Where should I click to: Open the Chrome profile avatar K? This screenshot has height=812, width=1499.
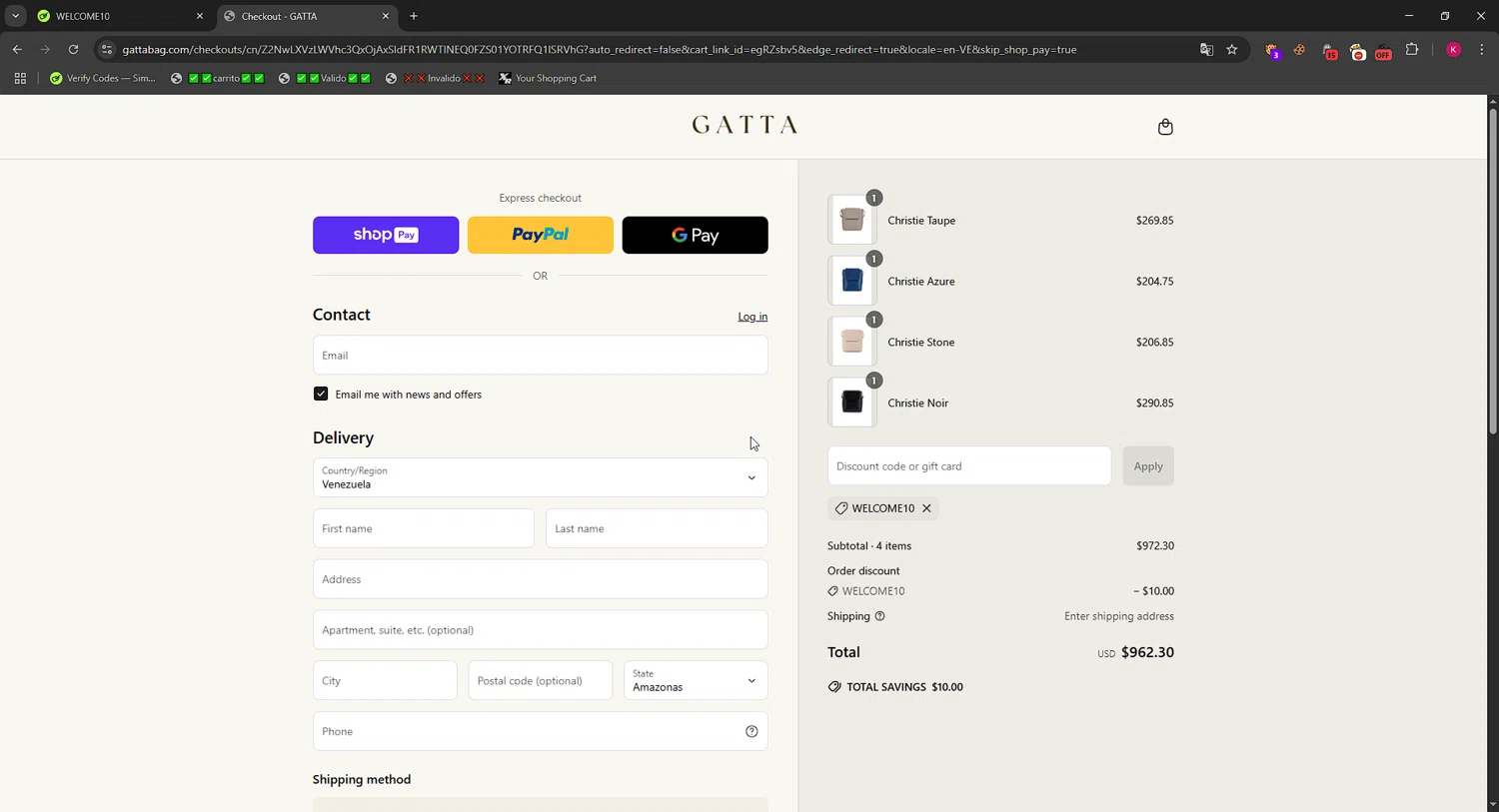pos(1454,49)
